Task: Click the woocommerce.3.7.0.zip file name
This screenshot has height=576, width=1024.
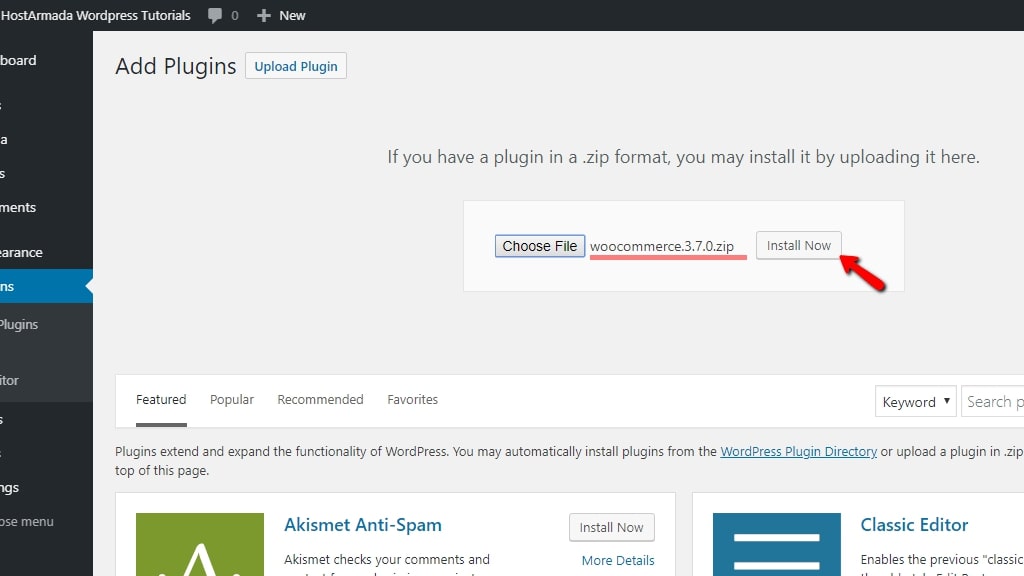Action: 662,246
